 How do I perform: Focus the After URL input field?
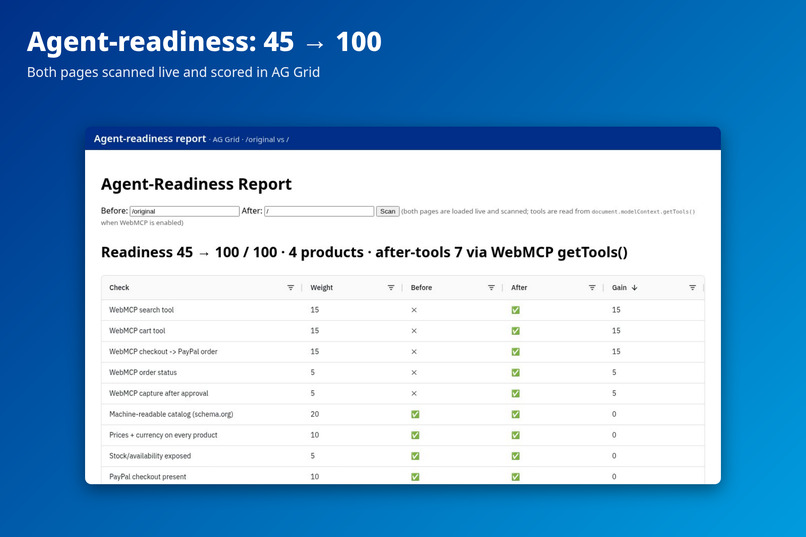(319, 211)
